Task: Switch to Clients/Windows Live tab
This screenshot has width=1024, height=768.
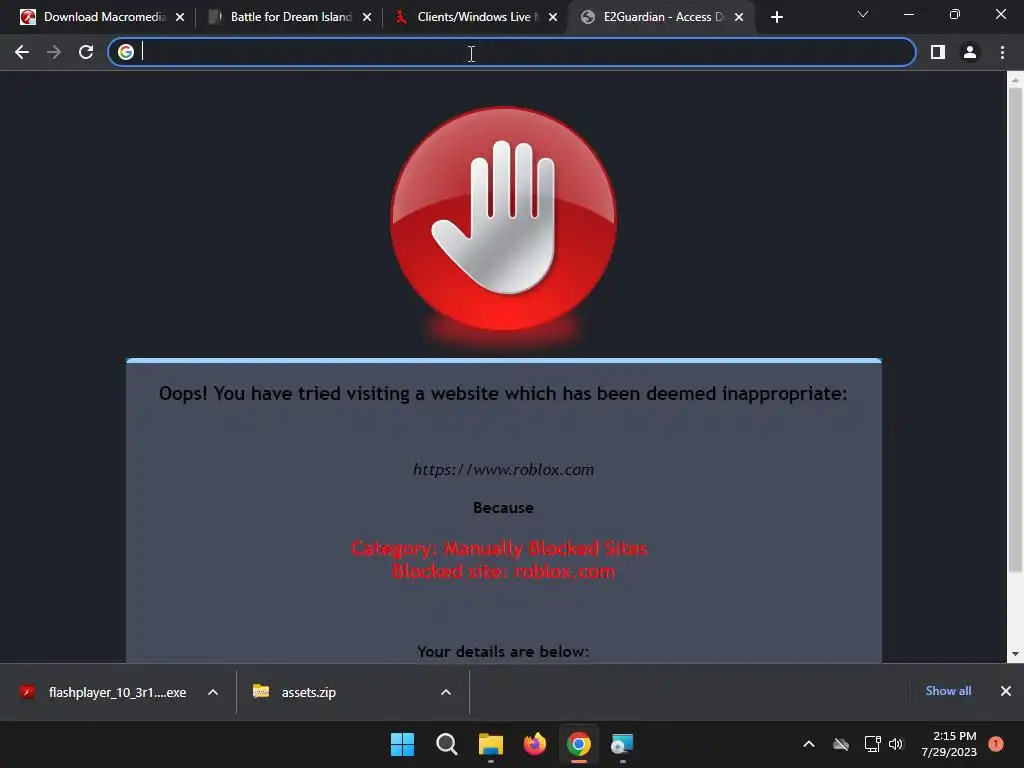Action: click(476, 17)
